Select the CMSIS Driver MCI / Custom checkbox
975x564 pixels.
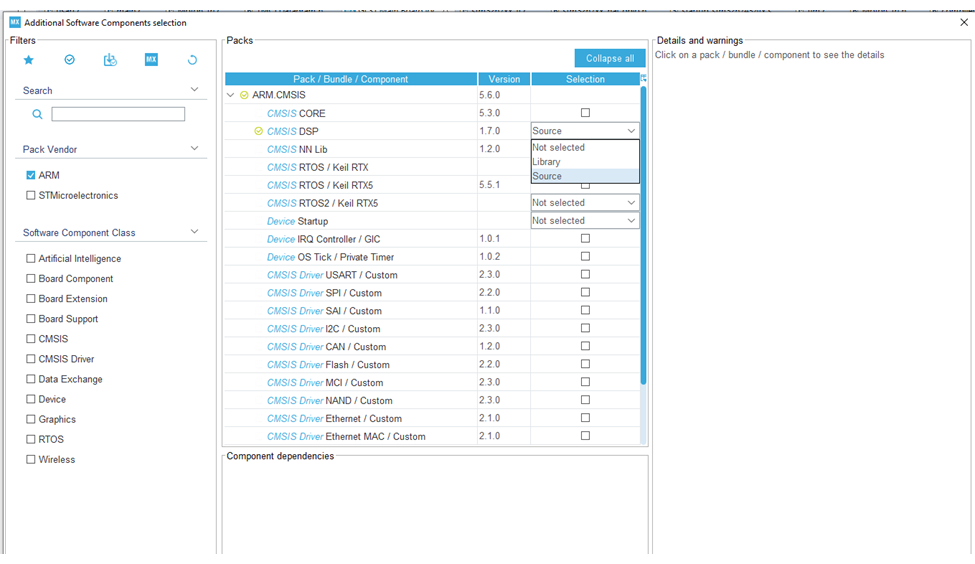585,382
